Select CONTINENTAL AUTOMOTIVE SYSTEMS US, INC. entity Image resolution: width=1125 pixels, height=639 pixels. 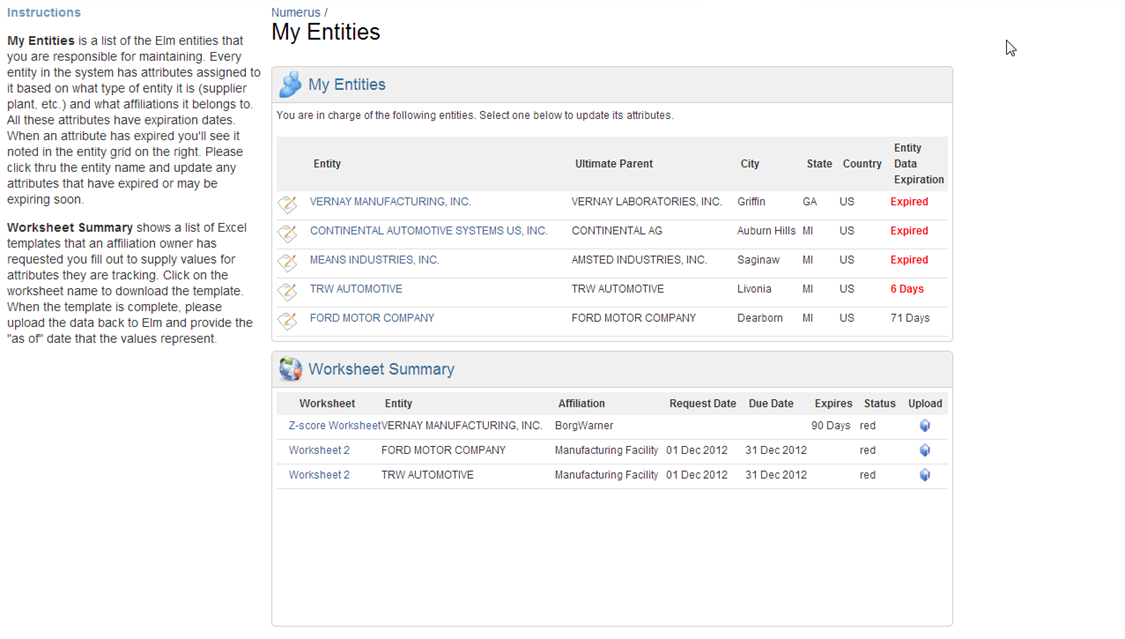(x=428, y=230)
